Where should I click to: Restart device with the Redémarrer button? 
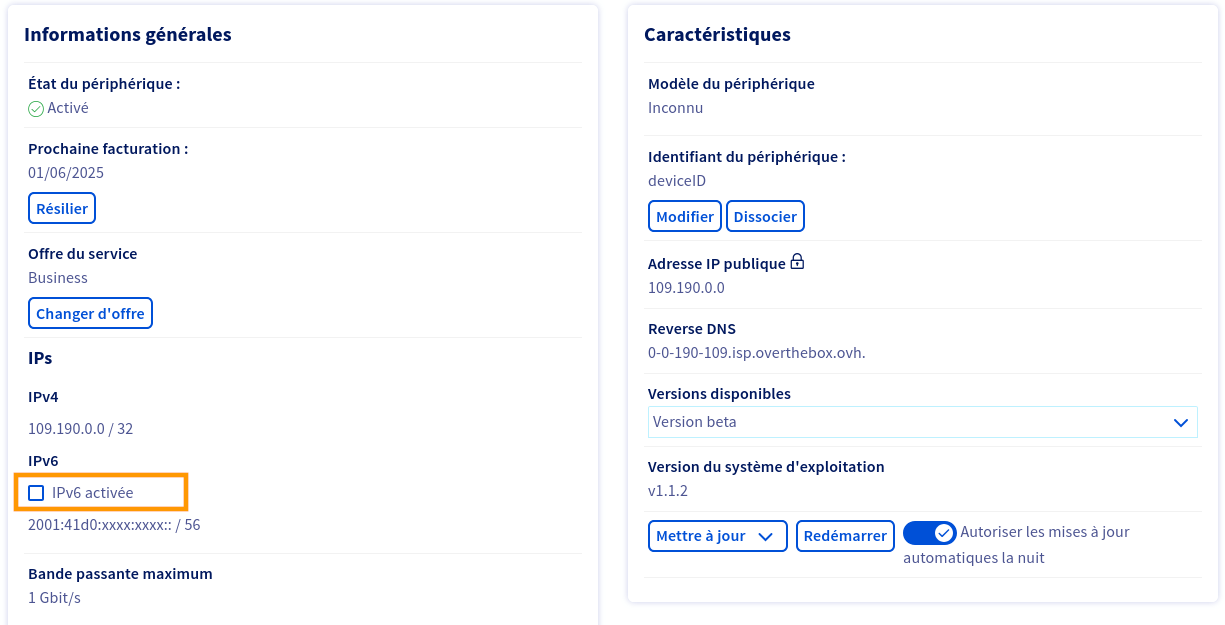(845, 536)
